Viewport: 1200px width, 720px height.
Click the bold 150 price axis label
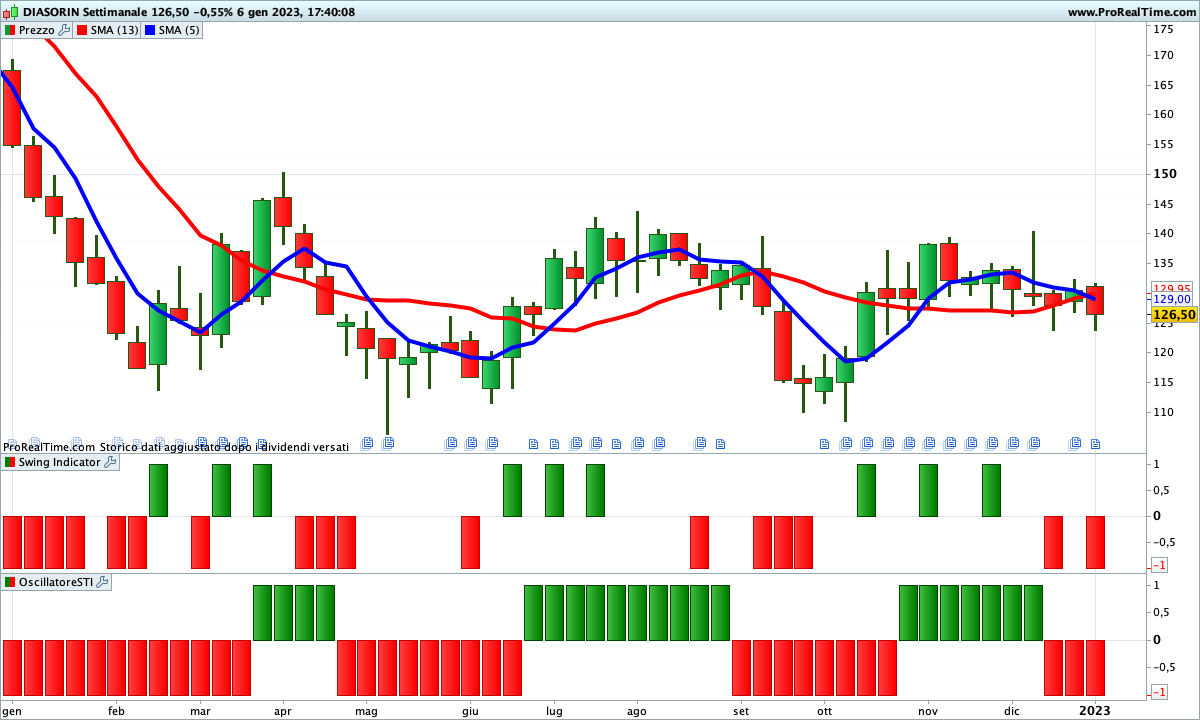point(1165,174)
